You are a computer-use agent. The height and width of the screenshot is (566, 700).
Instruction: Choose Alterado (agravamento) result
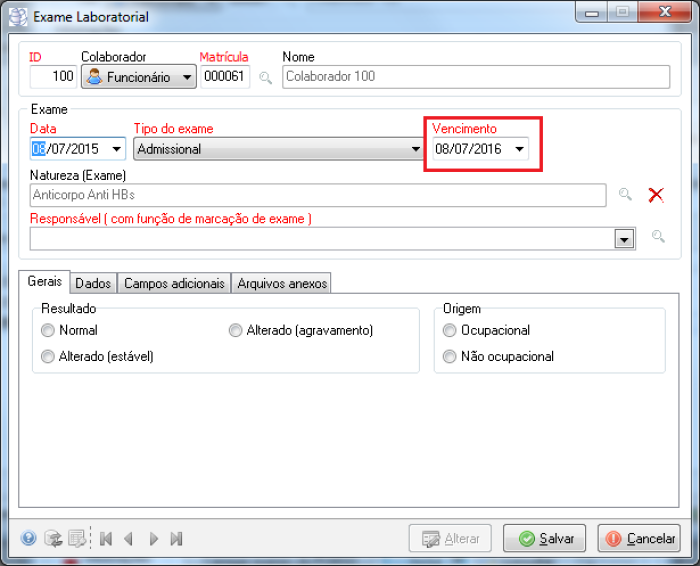click(235, 330)
